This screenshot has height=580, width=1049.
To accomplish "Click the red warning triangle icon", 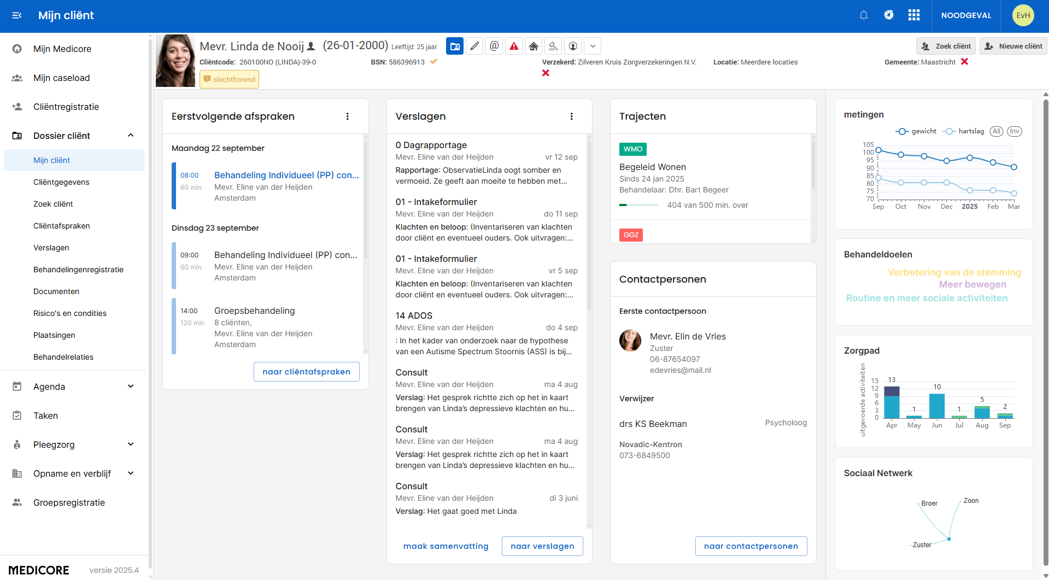I will 514,46.
